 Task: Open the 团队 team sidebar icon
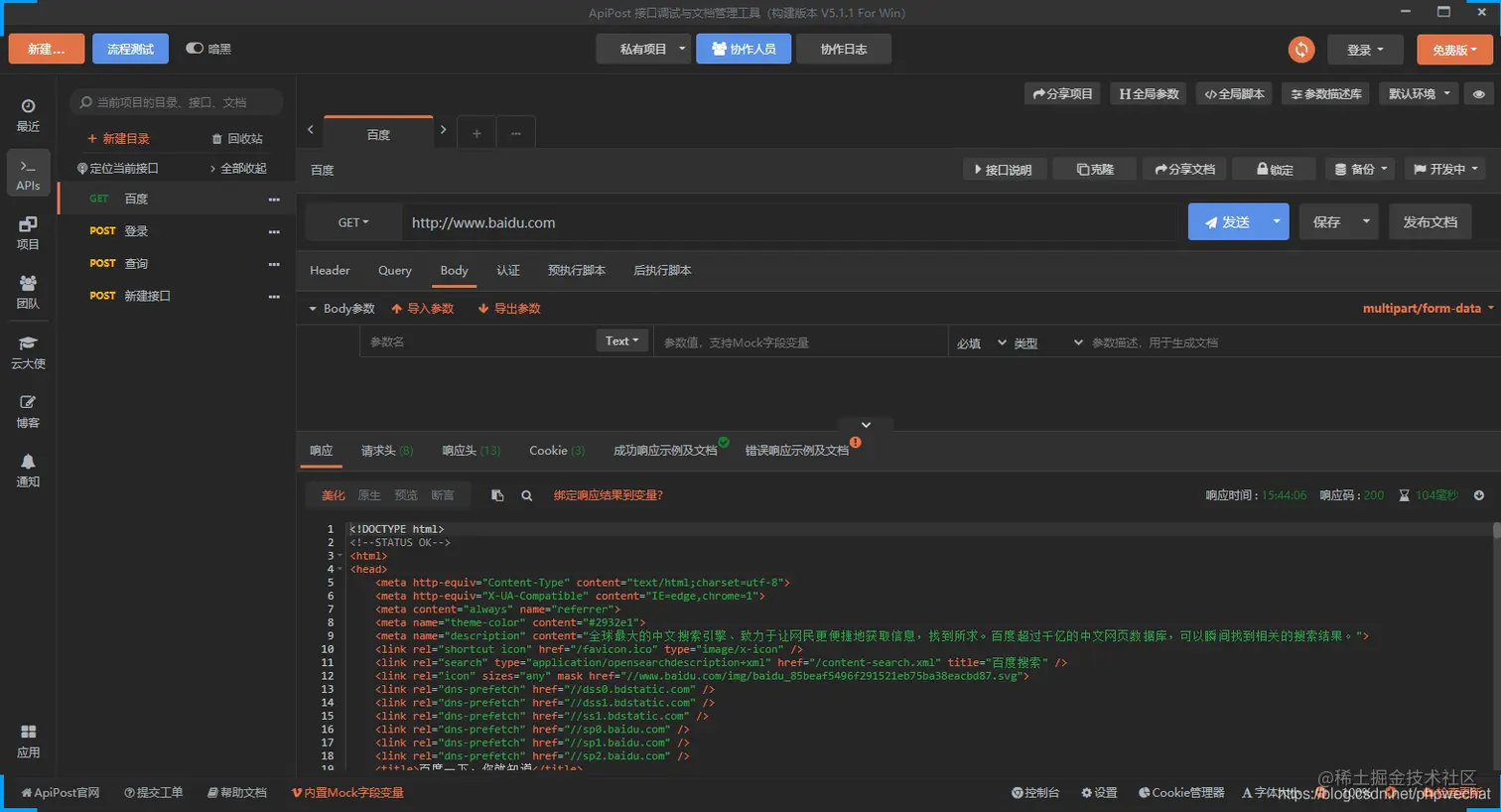pyautogui.click(x=28, y=293)
